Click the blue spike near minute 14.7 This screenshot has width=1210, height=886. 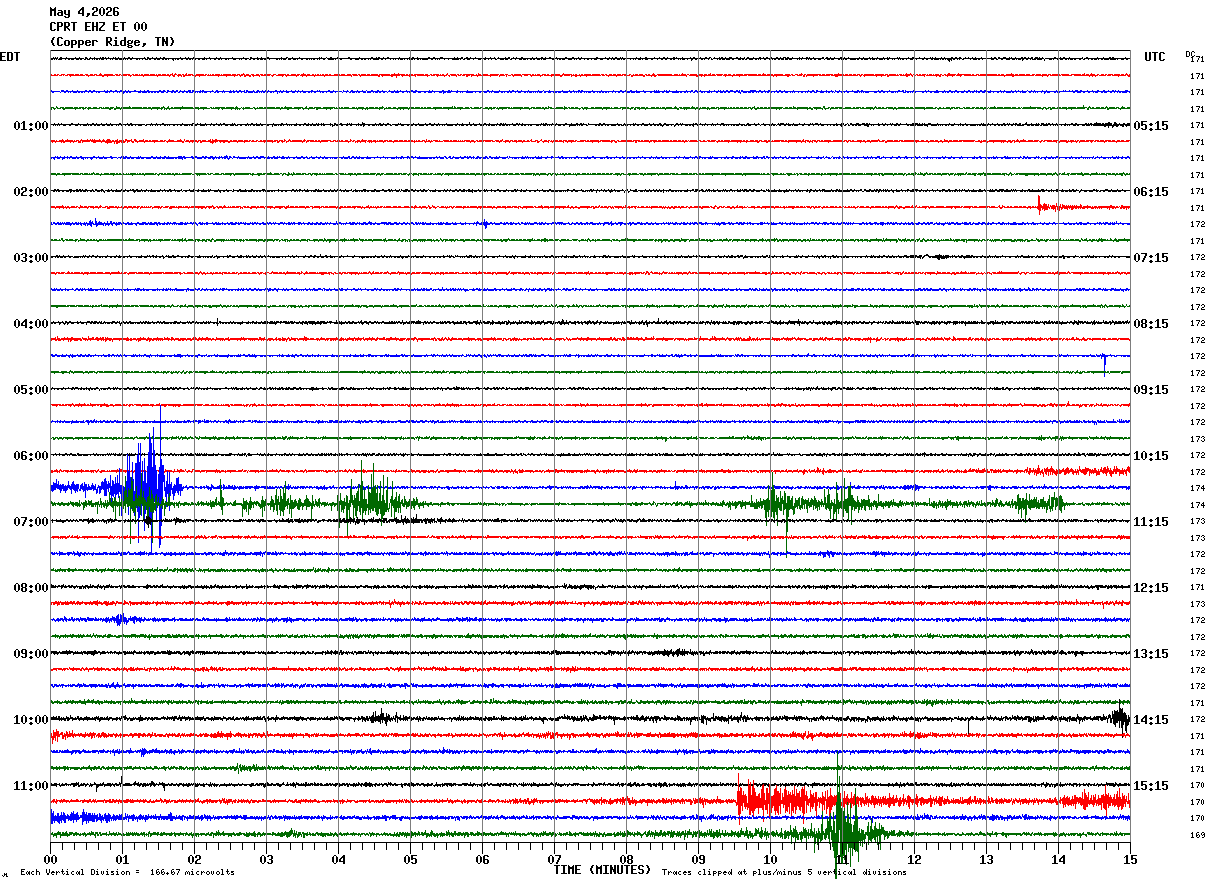pos(1104,364)
